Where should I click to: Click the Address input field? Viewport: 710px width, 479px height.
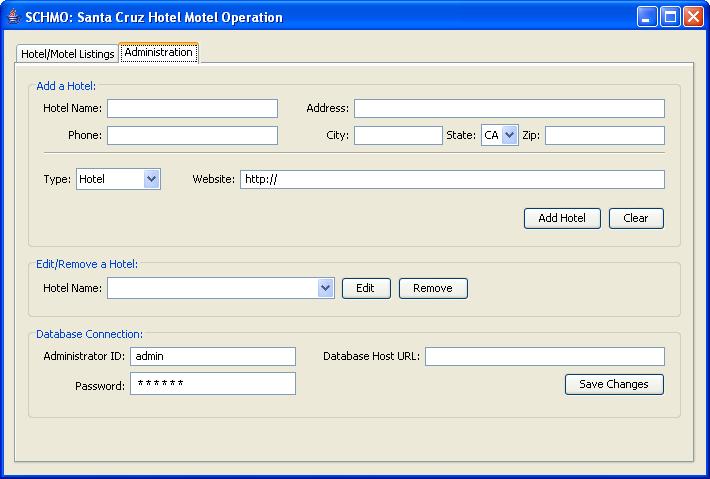pos(509,109)
